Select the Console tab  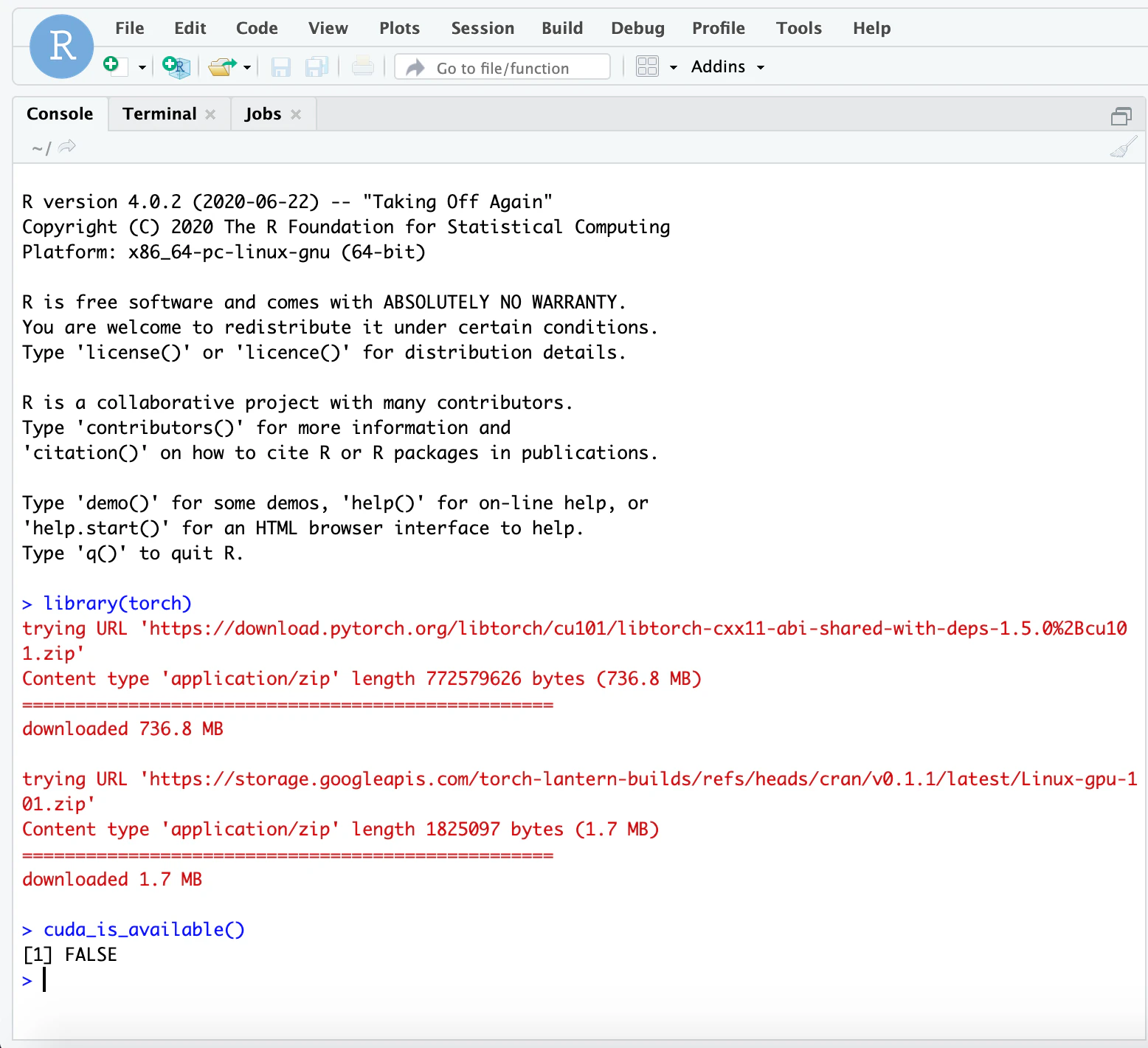(x=60, y=114)
